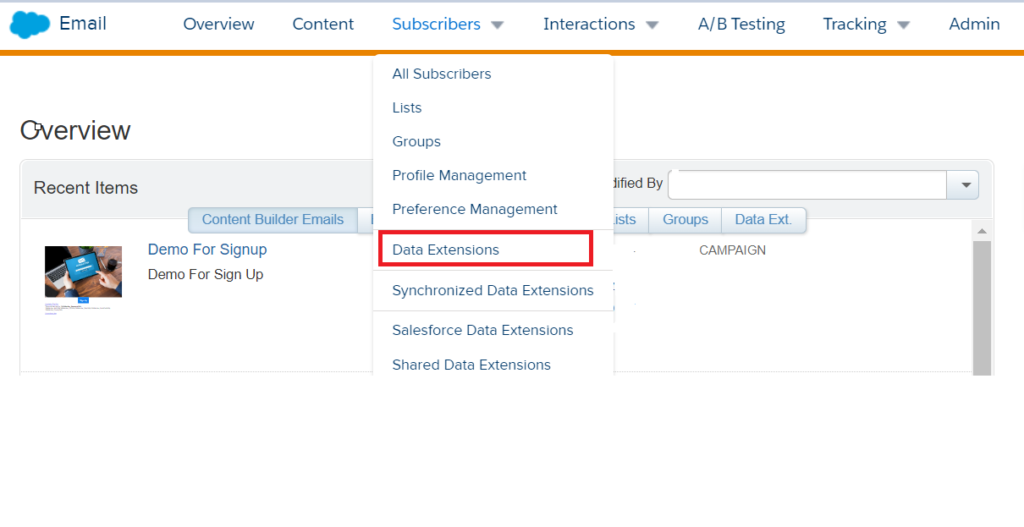Screen dimensions: 1024x527
Task: Switch to Content Builder Emails tab
Action: click(272, 220)
